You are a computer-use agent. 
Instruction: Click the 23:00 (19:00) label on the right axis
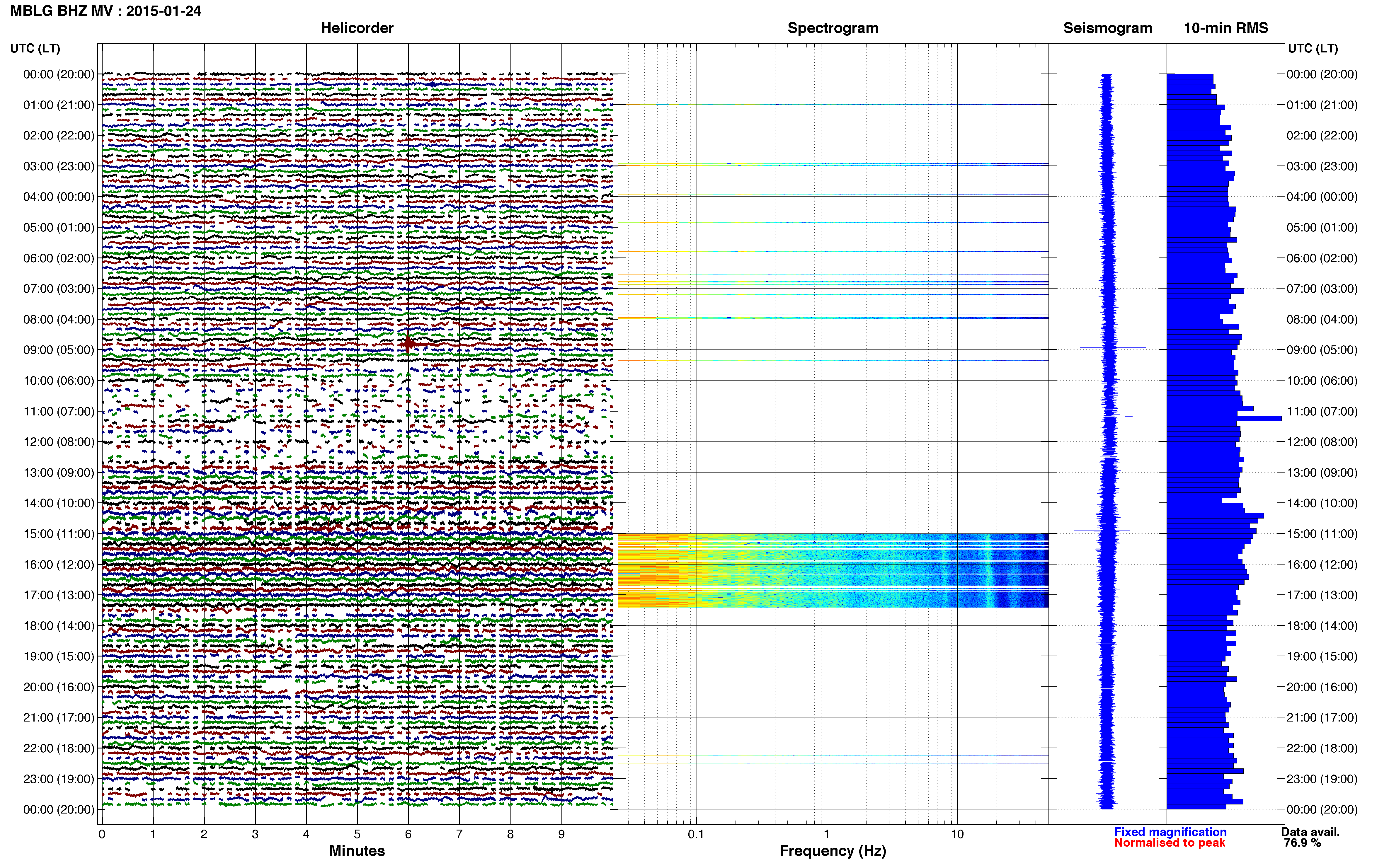coord(1322,779)
